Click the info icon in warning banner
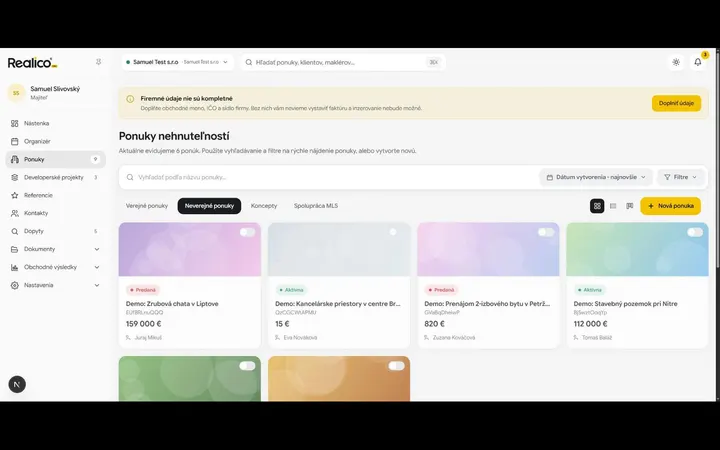 point(130,99)
